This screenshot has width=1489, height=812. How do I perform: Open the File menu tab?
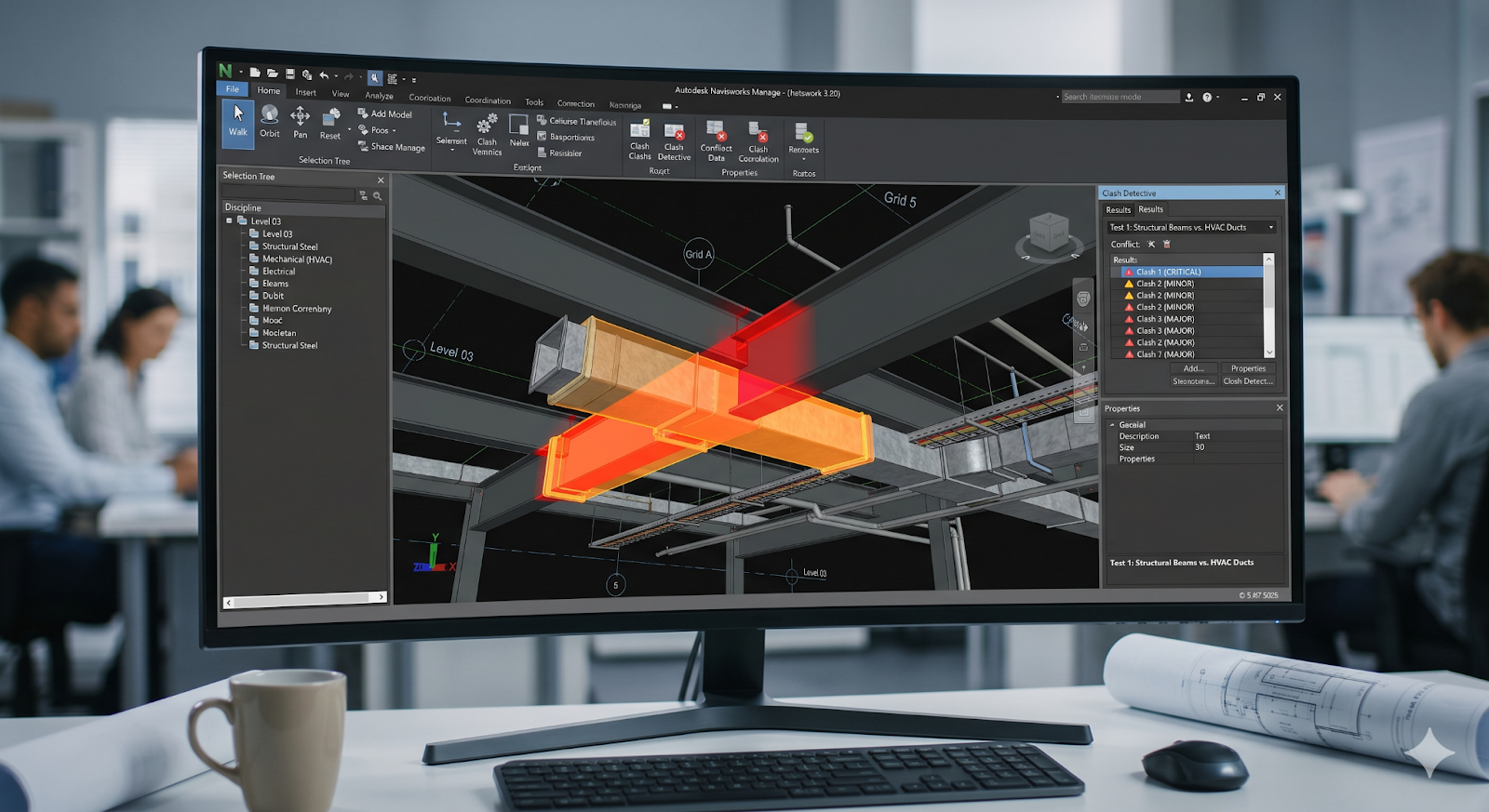tap(233, 89)
